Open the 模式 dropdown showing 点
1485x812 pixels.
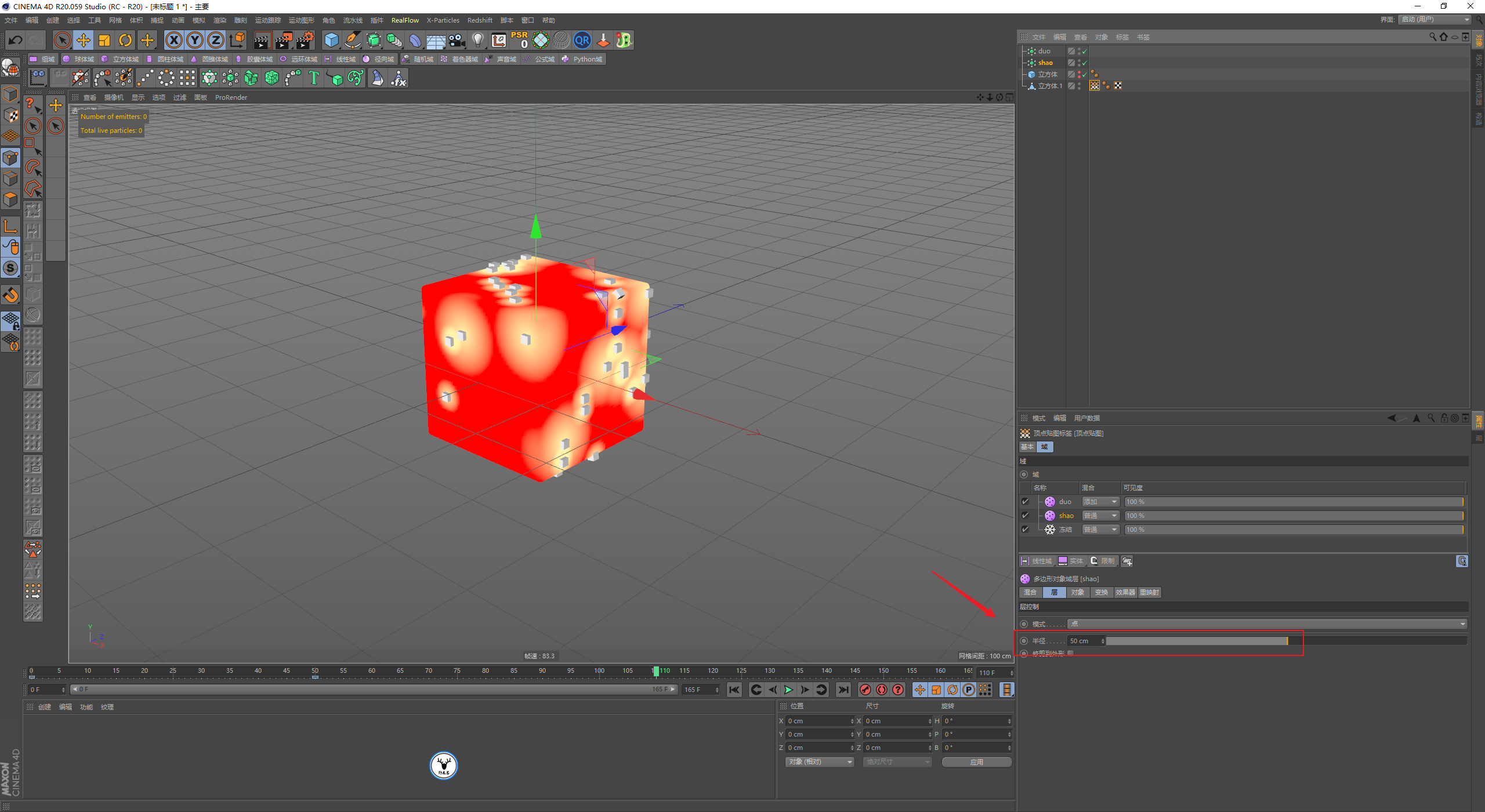1267,624
